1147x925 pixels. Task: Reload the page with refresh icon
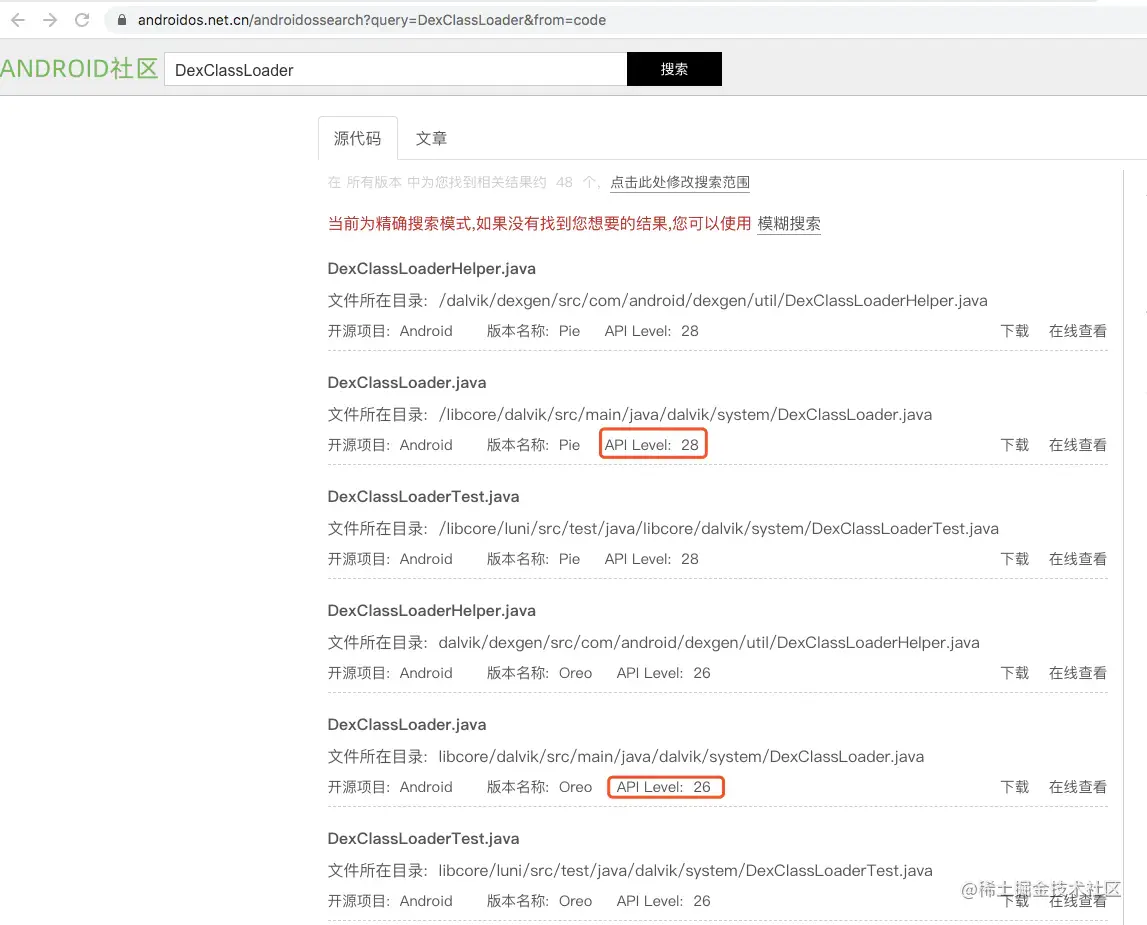[x=82, y=20]
